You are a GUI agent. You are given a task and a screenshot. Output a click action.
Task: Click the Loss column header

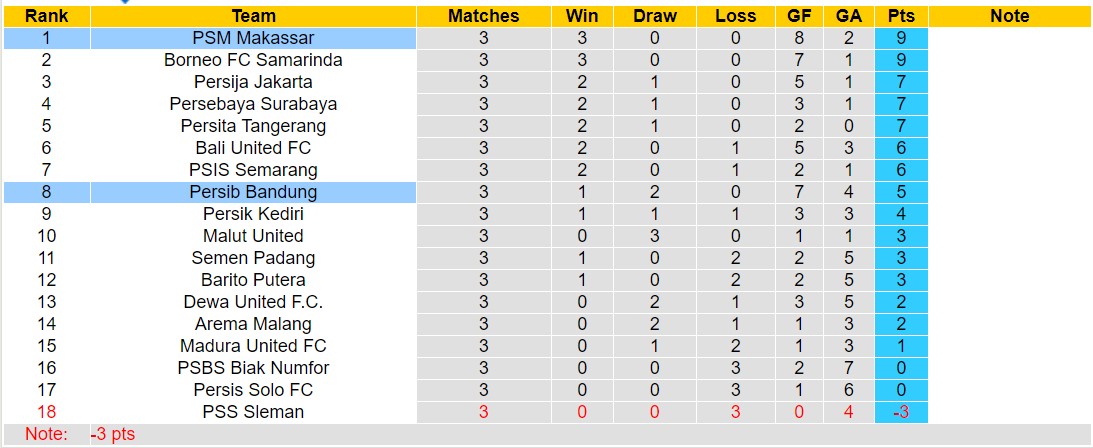736,16
